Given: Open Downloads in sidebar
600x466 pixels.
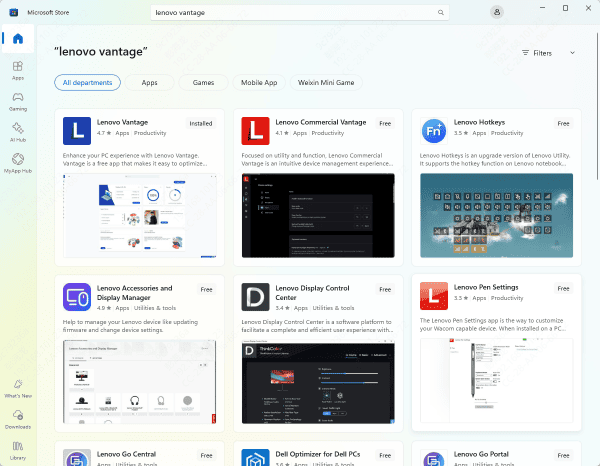Looking at the screenshot, I should click(x=18, y=419).
